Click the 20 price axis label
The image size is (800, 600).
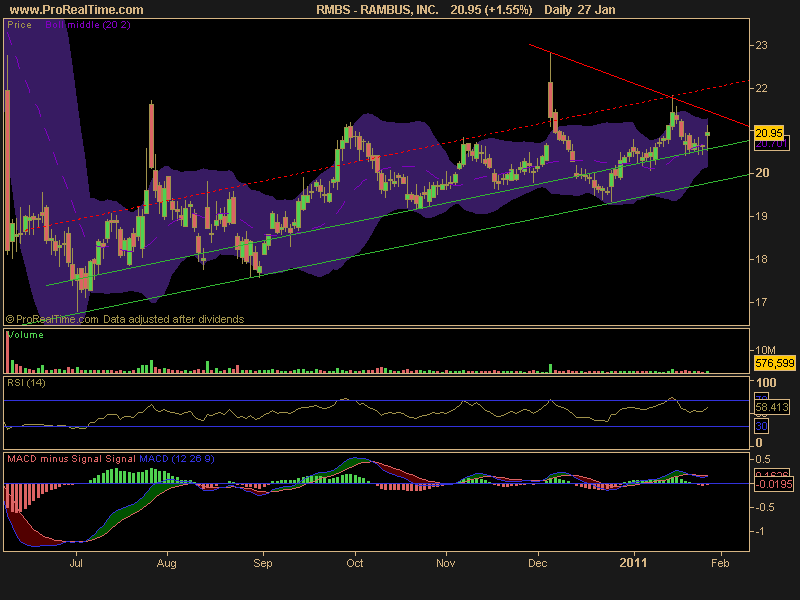pyautogui.click(x=762, y=173)
